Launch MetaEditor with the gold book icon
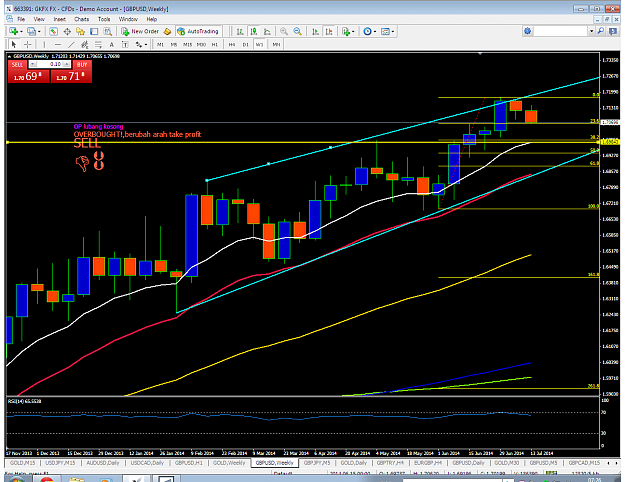Image resolution: width=625 pixels, height=482 pixels. pyautogui.click(x=167, y=31)
